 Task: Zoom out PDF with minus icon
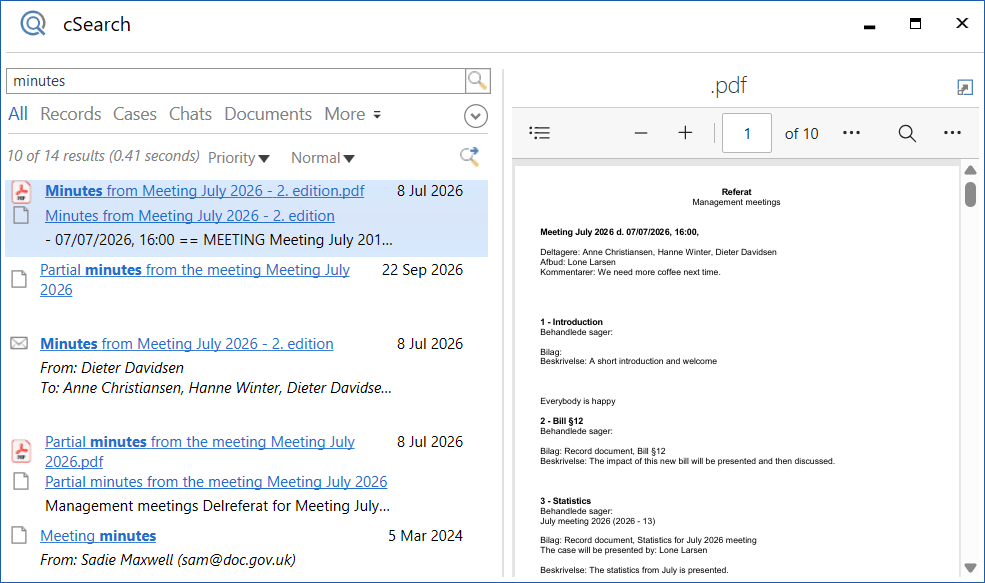tap(641, 133)
